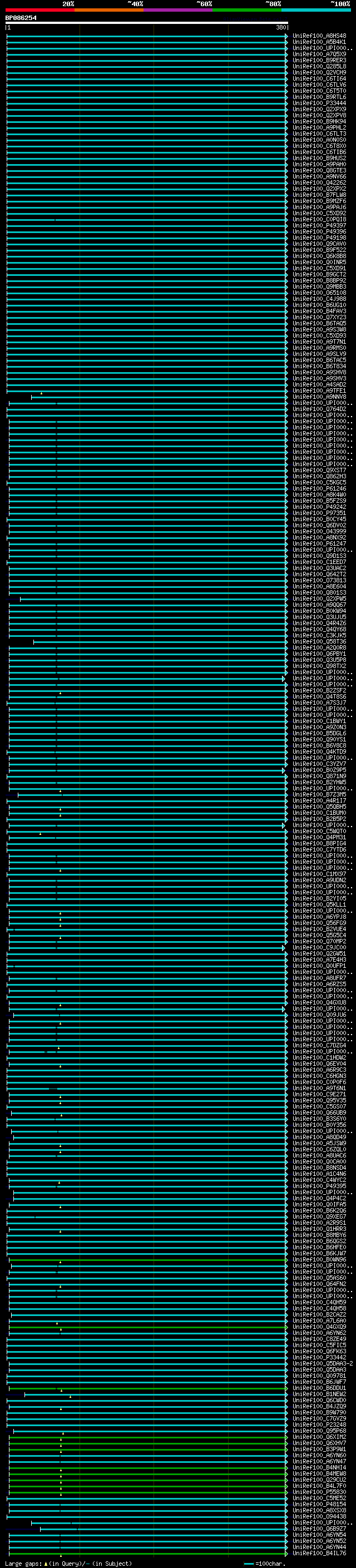This screenshot has height=1568, width=356.
Task: Select hit label UniRef100_P23248
Action: [319, 1425]
